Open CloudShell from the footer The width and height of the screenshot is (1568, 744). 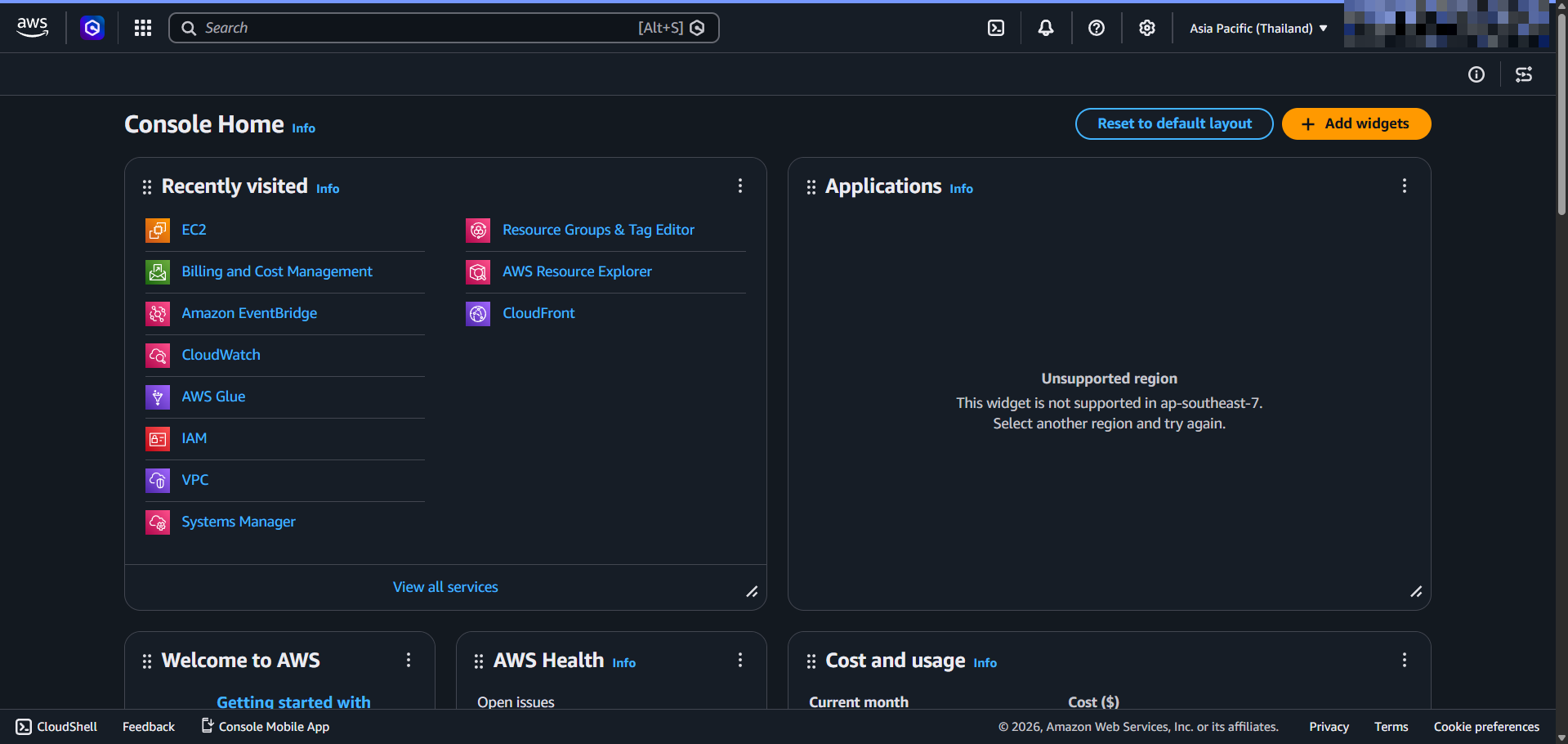(56, 727)
